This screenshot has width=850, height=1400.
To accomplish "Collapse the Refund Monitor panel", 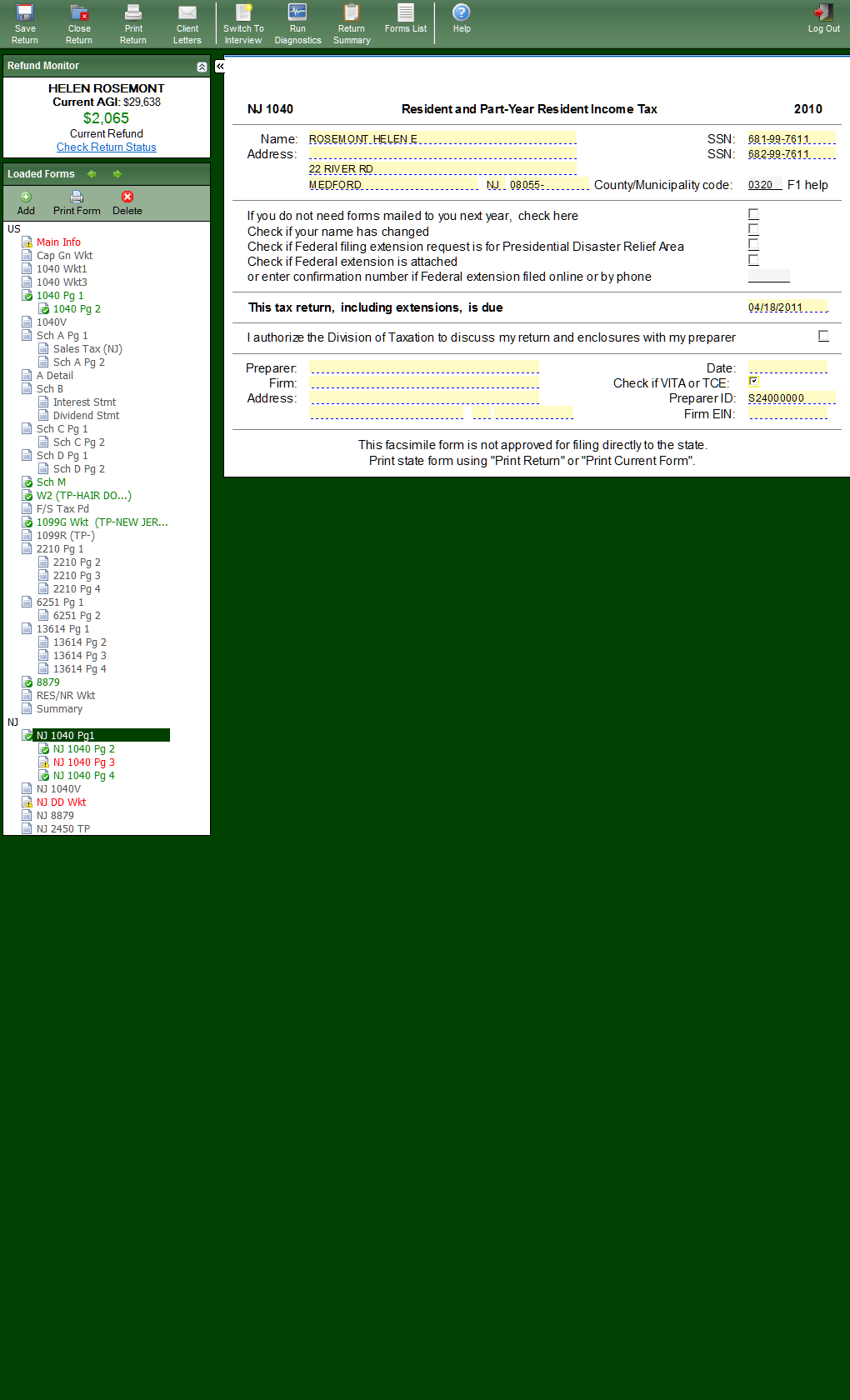I will (202, 67).
